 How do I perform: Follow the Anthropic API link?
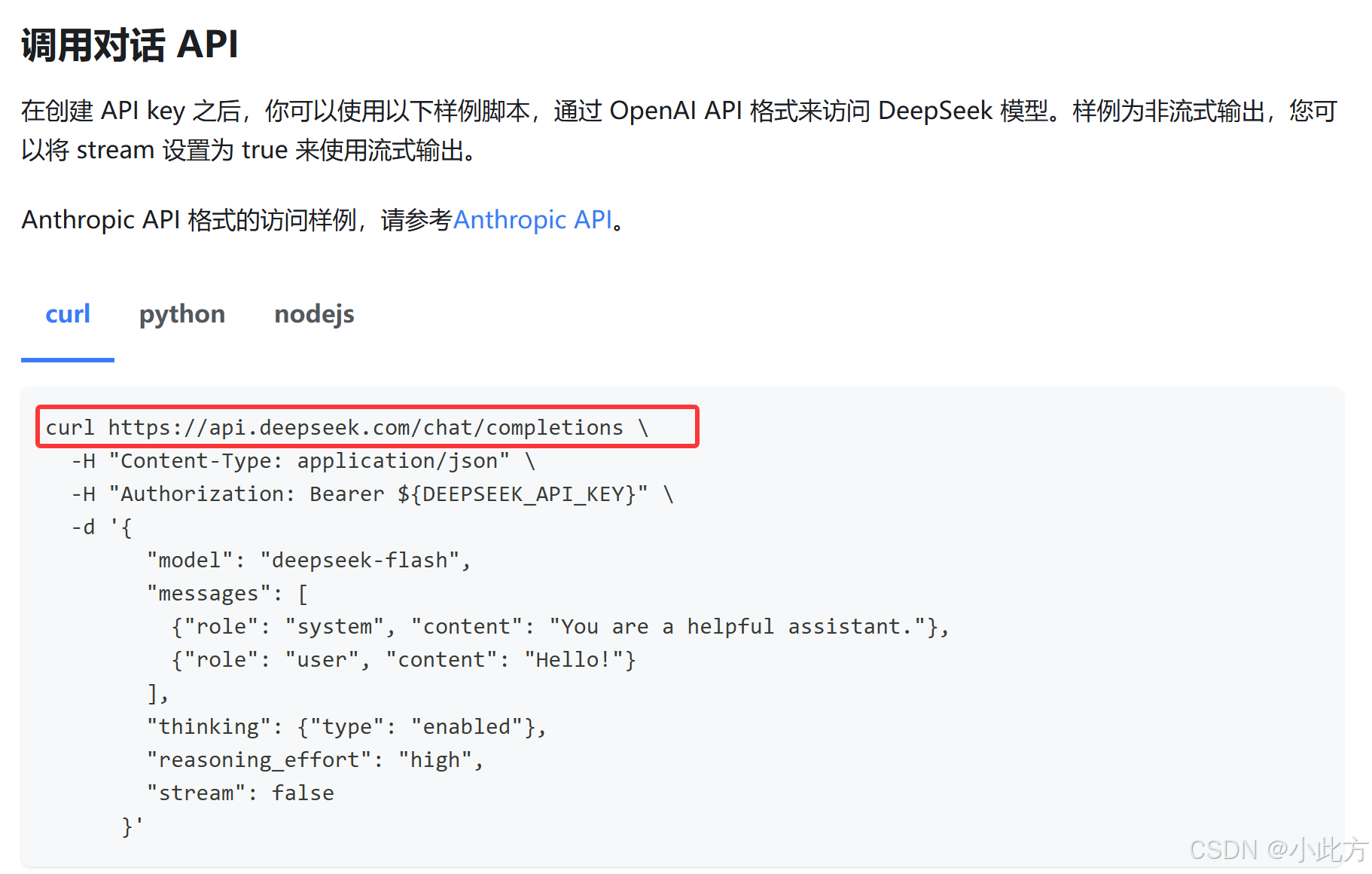(533, 219)
